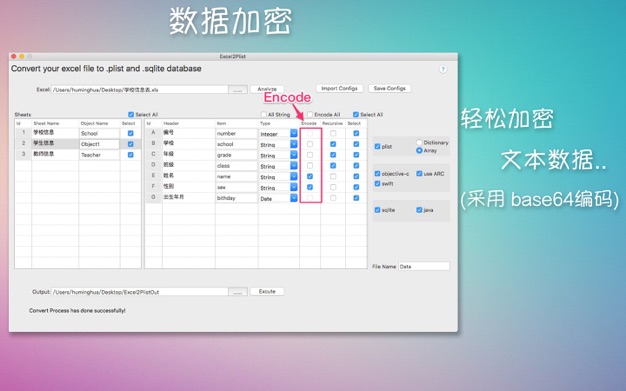
Task: Disable Recursive for the school row
Action: pos(333,144)
